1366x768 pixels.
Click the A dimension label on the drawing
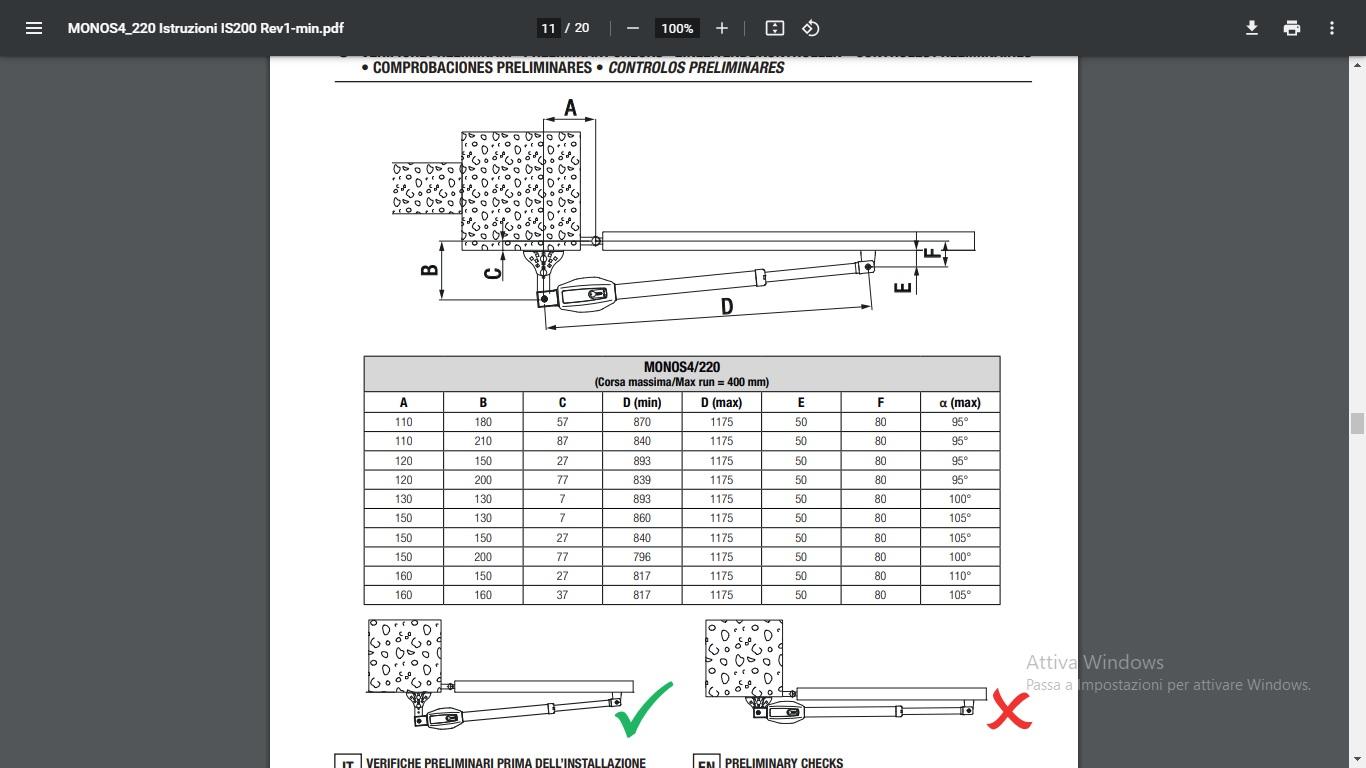[x=570, y=108]
